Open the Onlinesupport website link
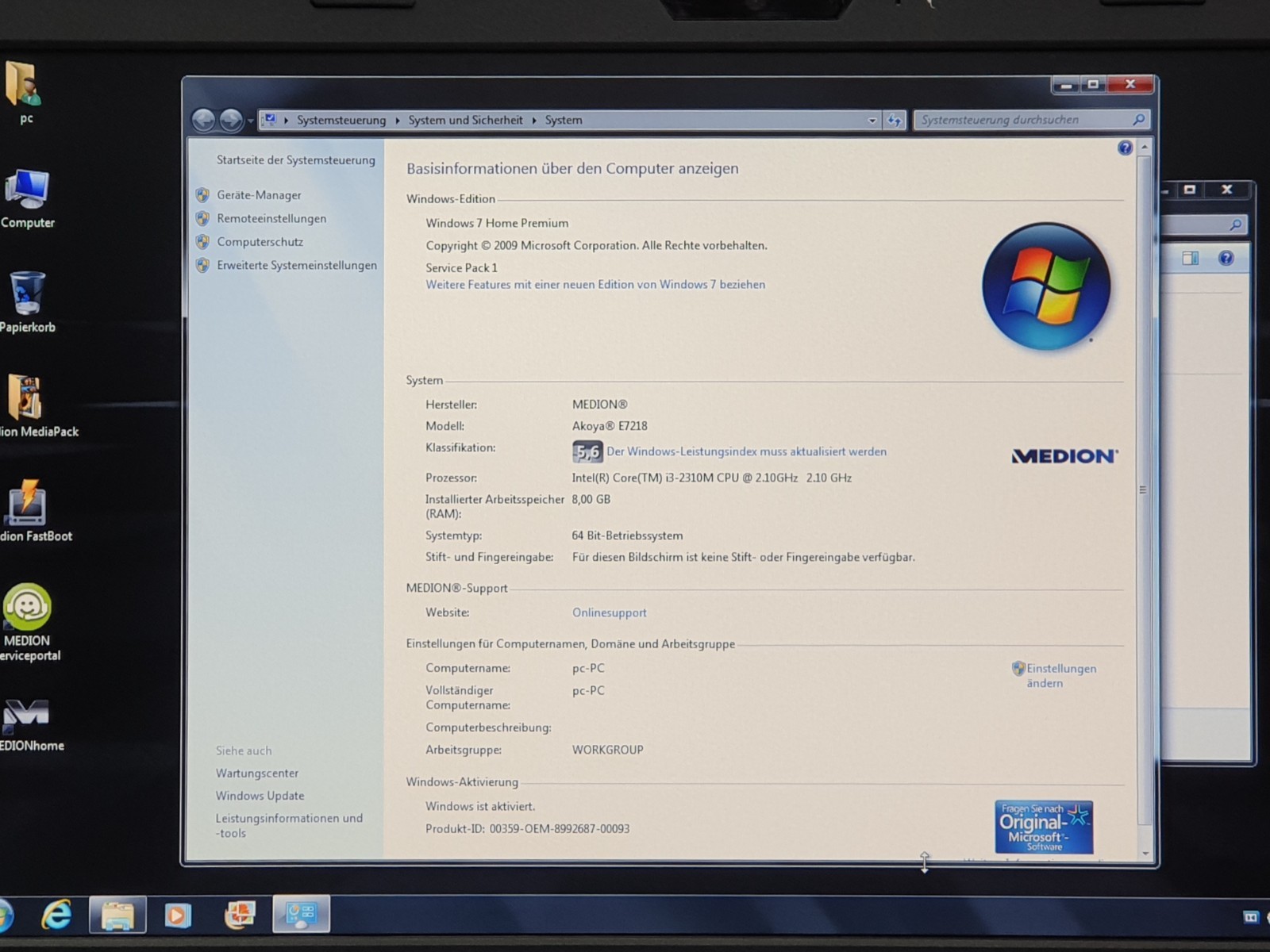The height and width of the screenshot is (952, 1270). (610, 612)
